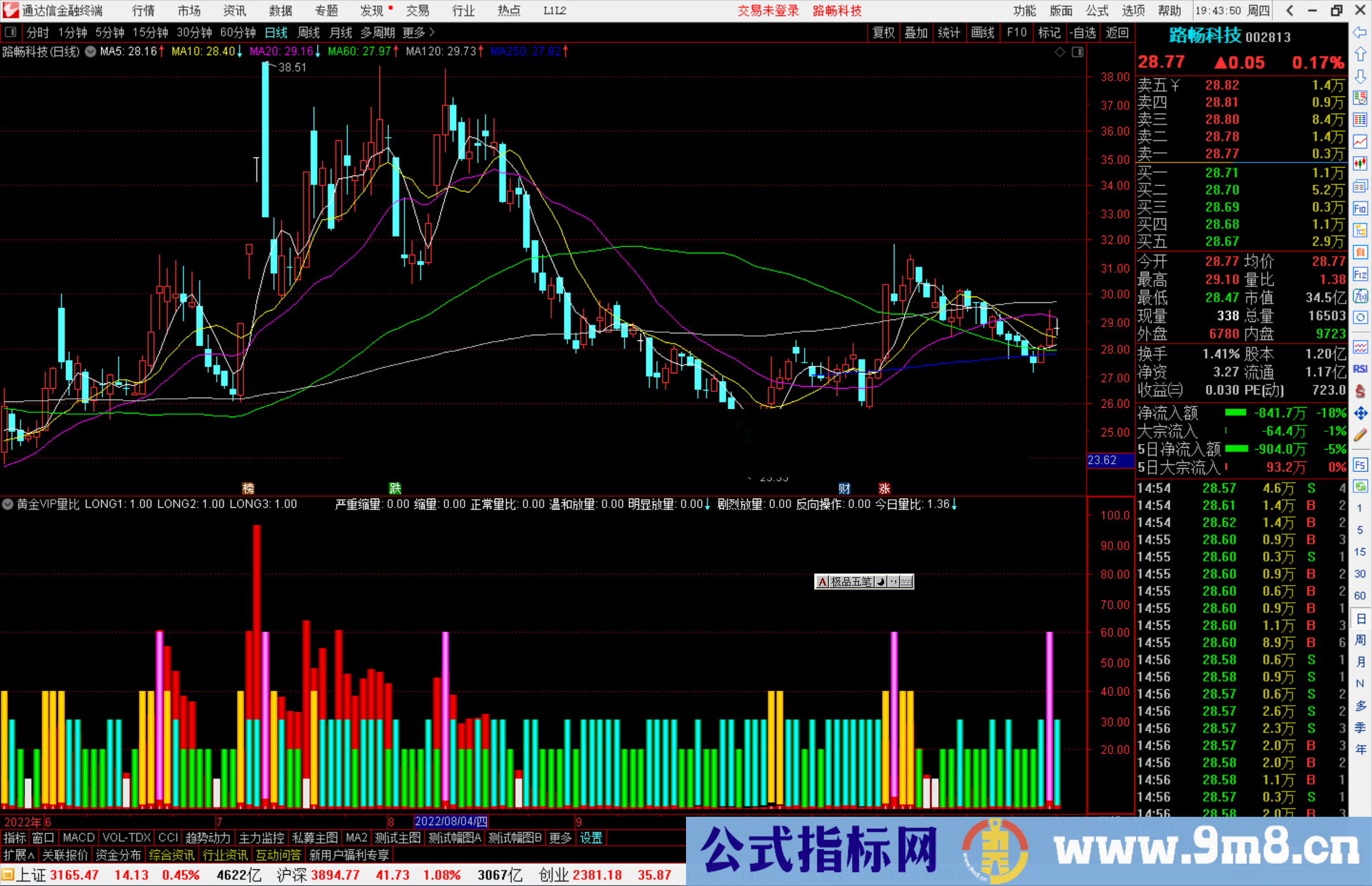The width and height of the screenshot is (1372, 886).
Task: Select the pencil drawing tool icon
Action: tap(1360, 436)
